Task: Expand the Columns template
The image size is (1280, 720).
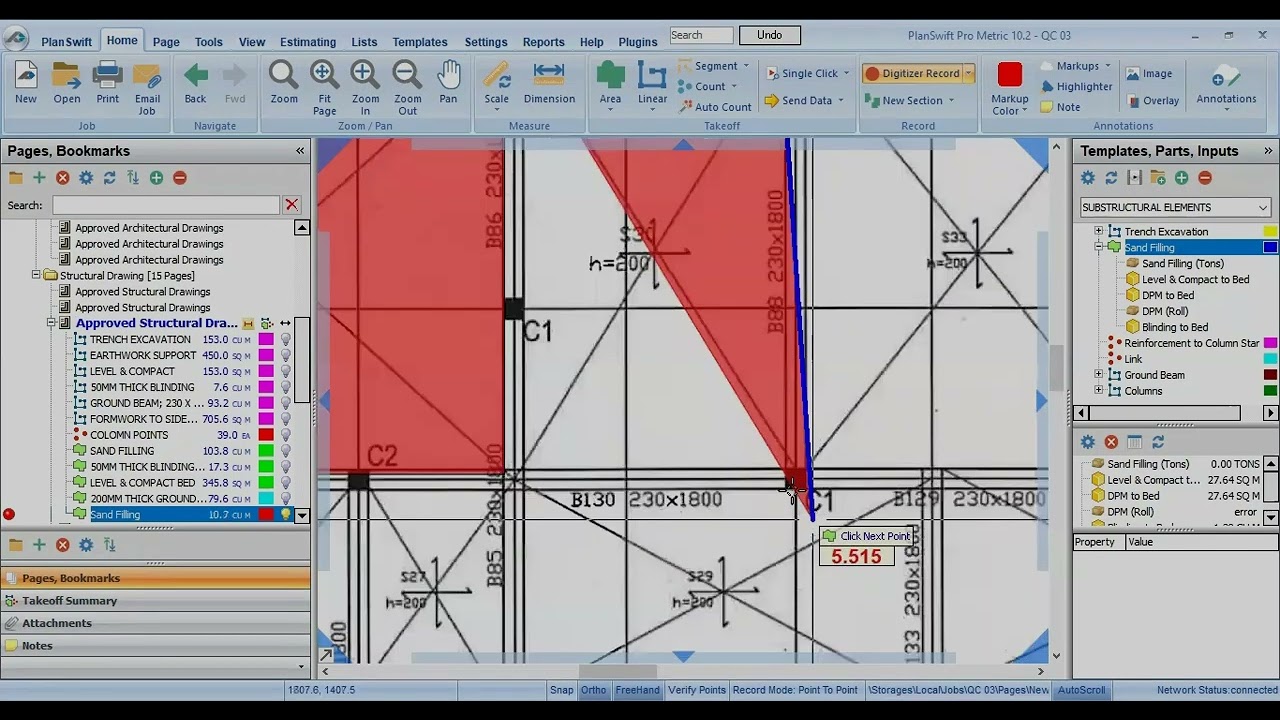Action: [1099, 391]
